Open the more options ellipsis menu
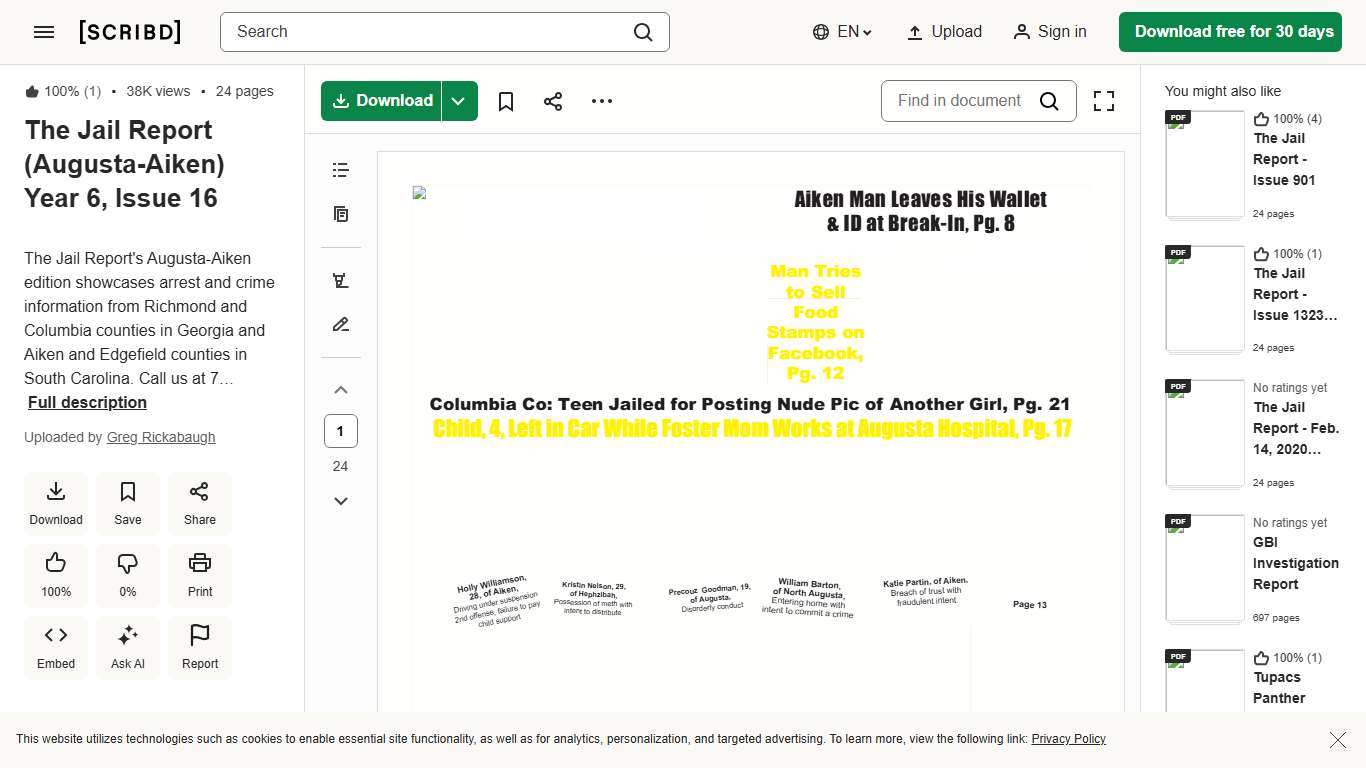Screen dimensions: 1366x768 (x=601, y=101)
